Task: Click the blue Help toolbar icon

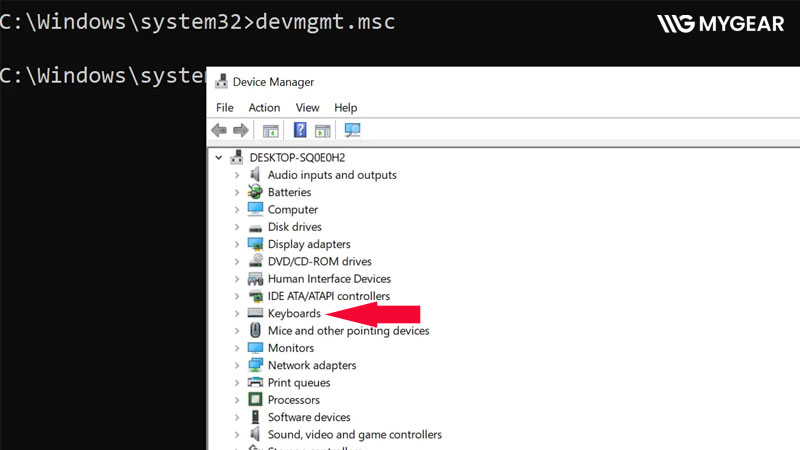Action: click(x=300, y=130)
